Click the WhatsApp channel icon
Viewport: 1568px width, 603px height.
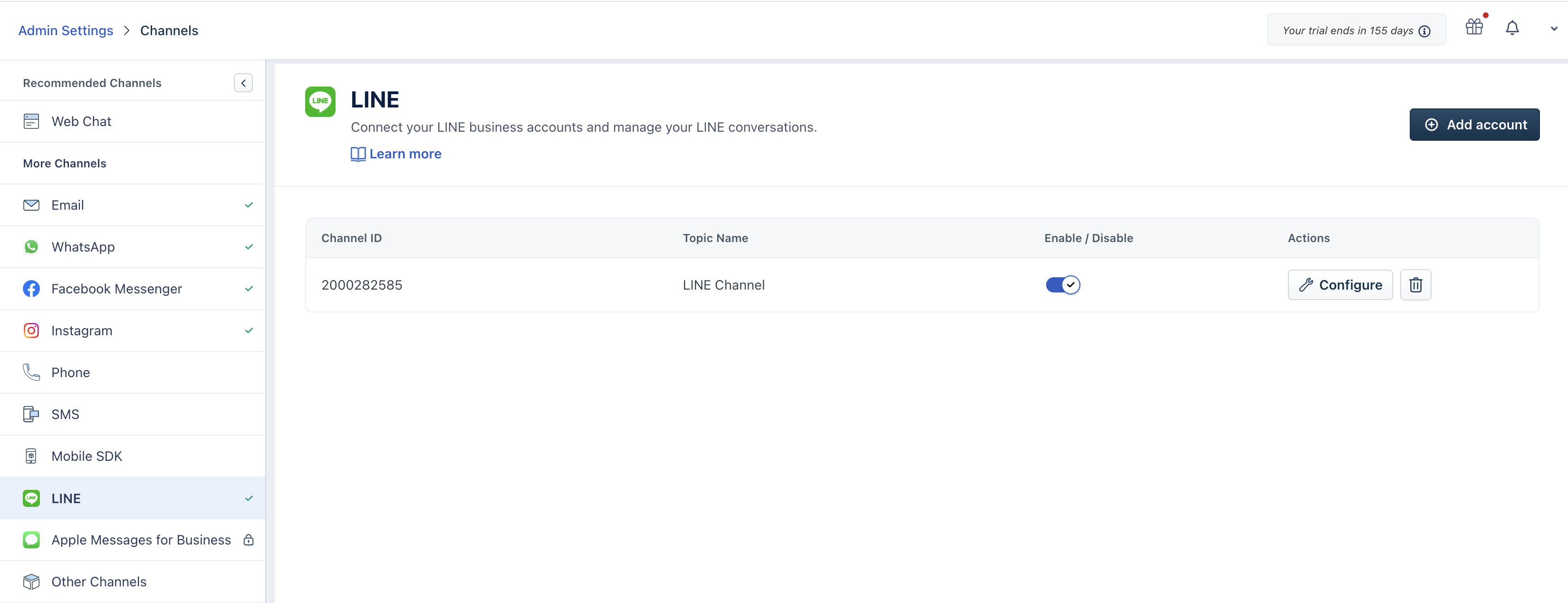(x=31, y=247)
